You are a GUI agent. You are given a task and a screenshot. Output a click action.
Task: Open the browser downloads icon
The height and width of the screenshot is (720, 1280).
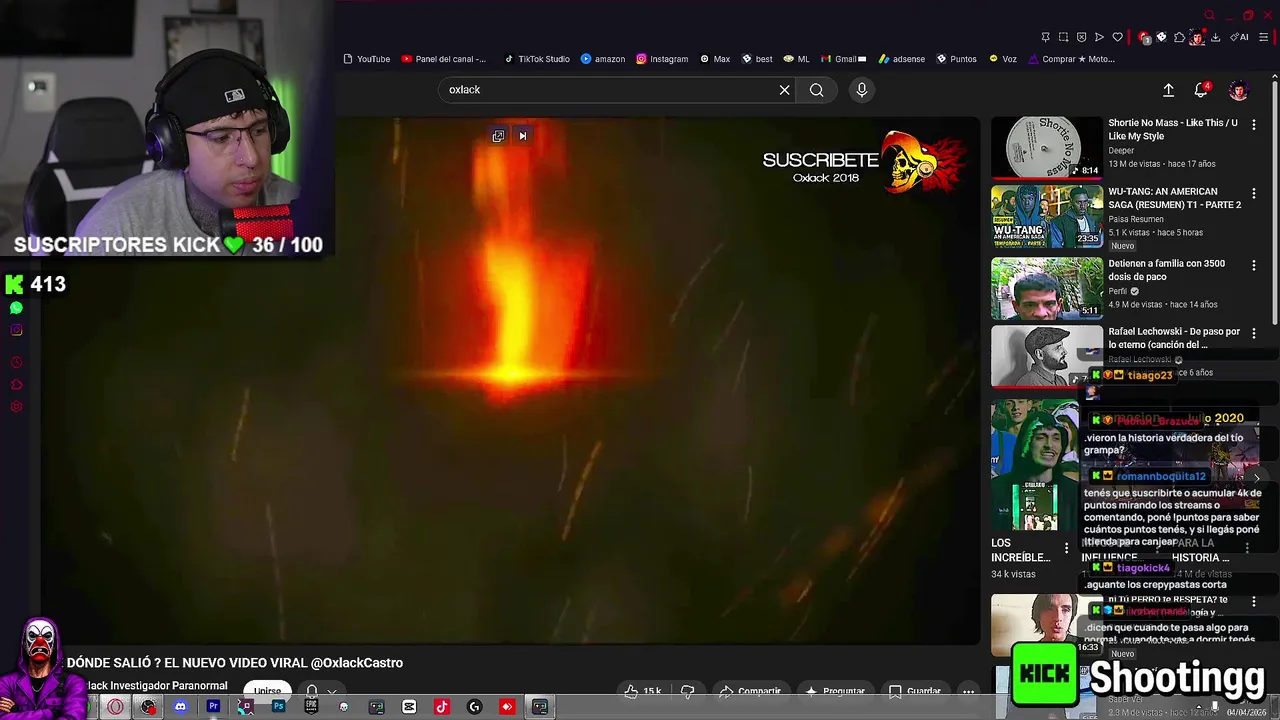point(1215,37)
